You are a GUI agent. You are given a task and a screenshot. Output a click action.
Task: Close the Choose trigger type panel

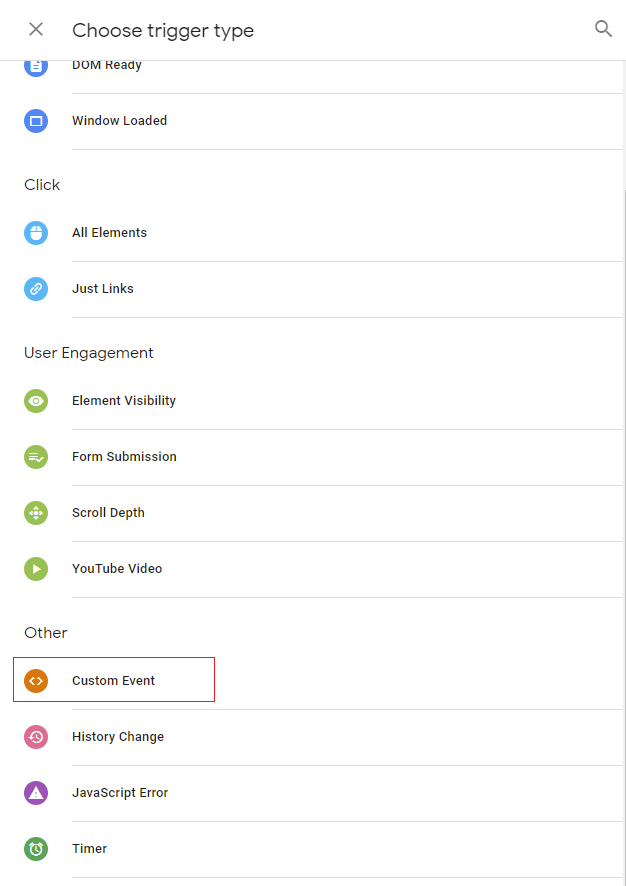[36, 29]
